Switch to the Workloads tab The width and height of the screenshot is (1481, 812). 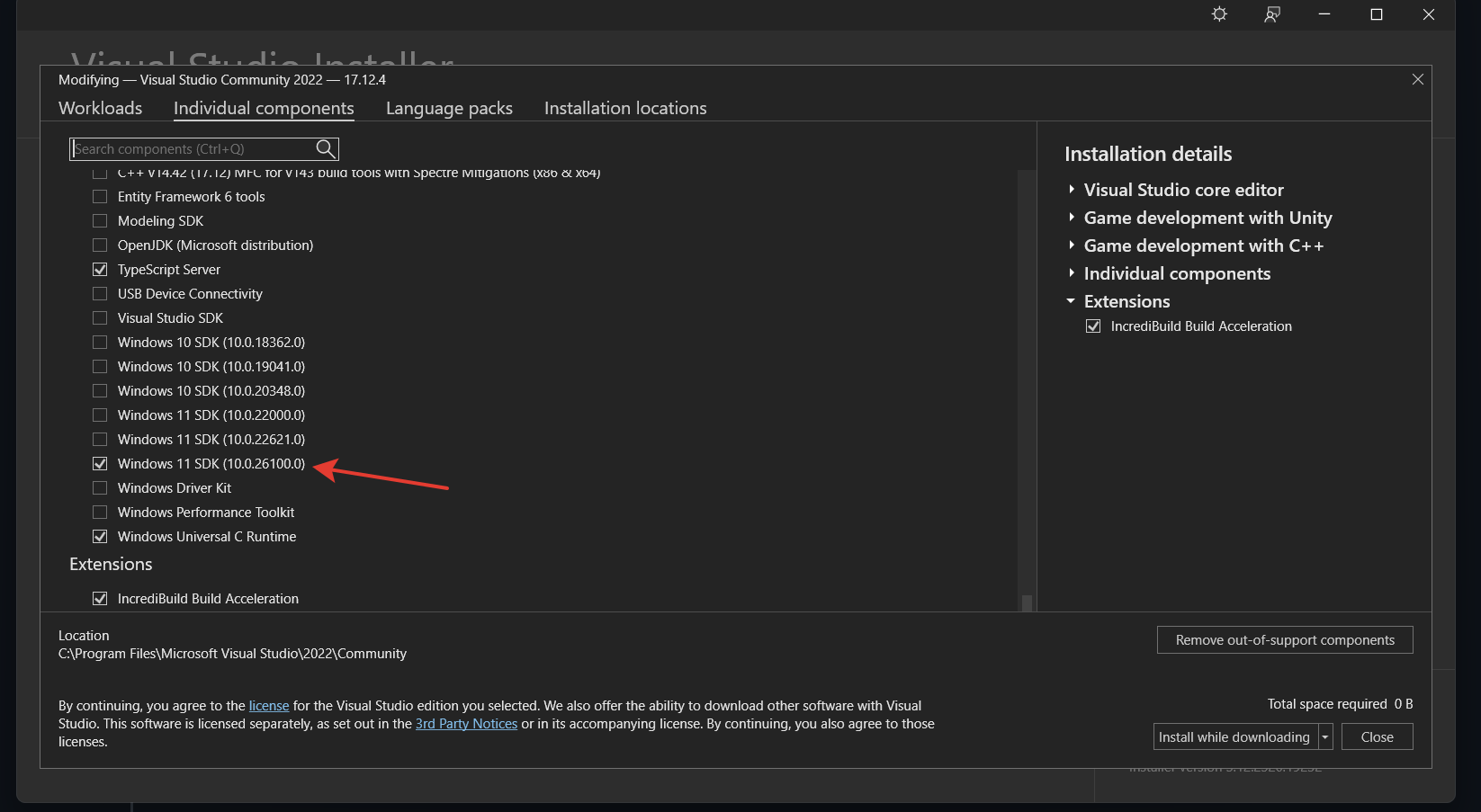pos(100,108)
